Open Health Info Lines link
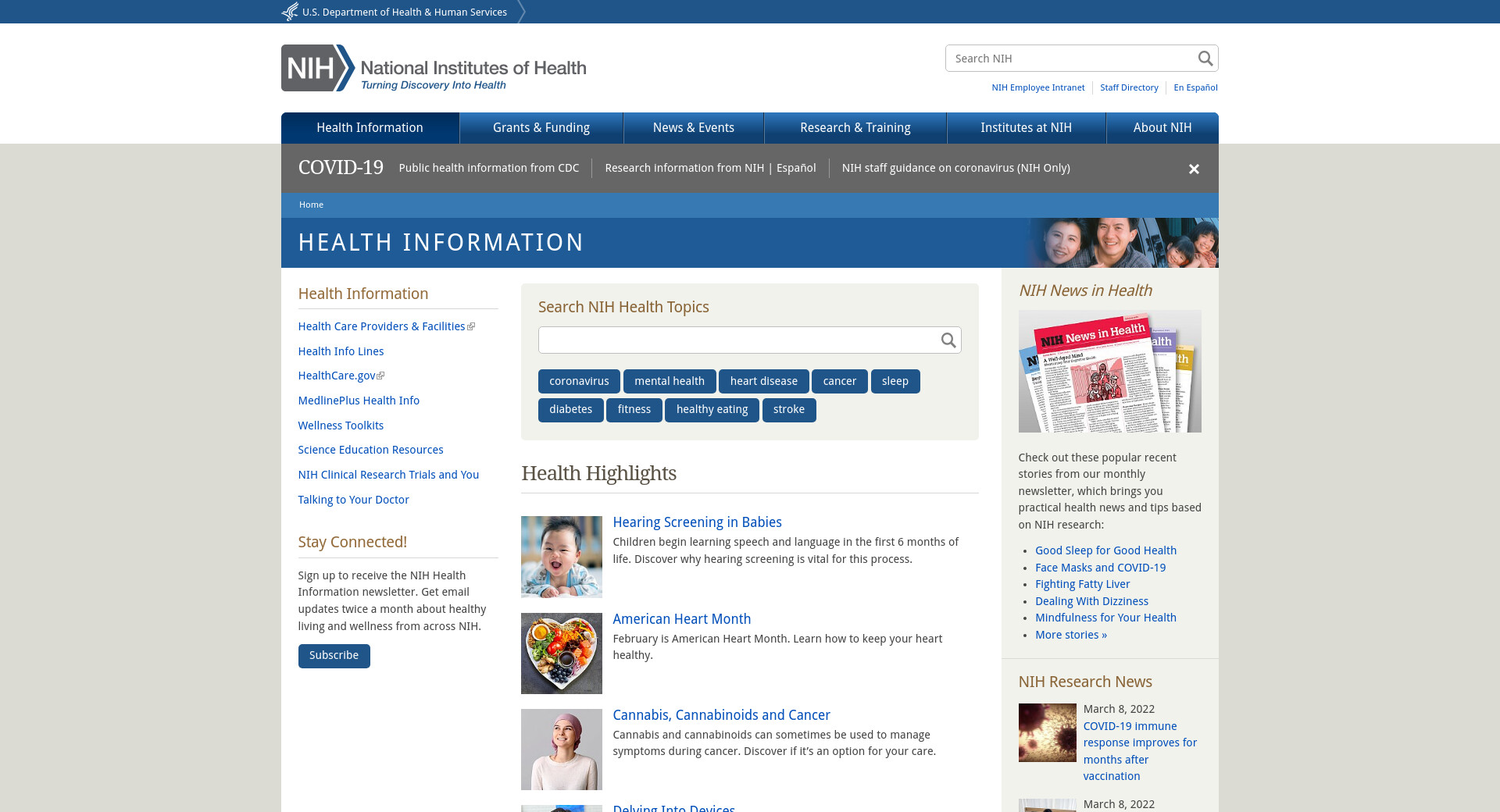The width and height of the screenshot is (1500, 812). click(341, 351)
